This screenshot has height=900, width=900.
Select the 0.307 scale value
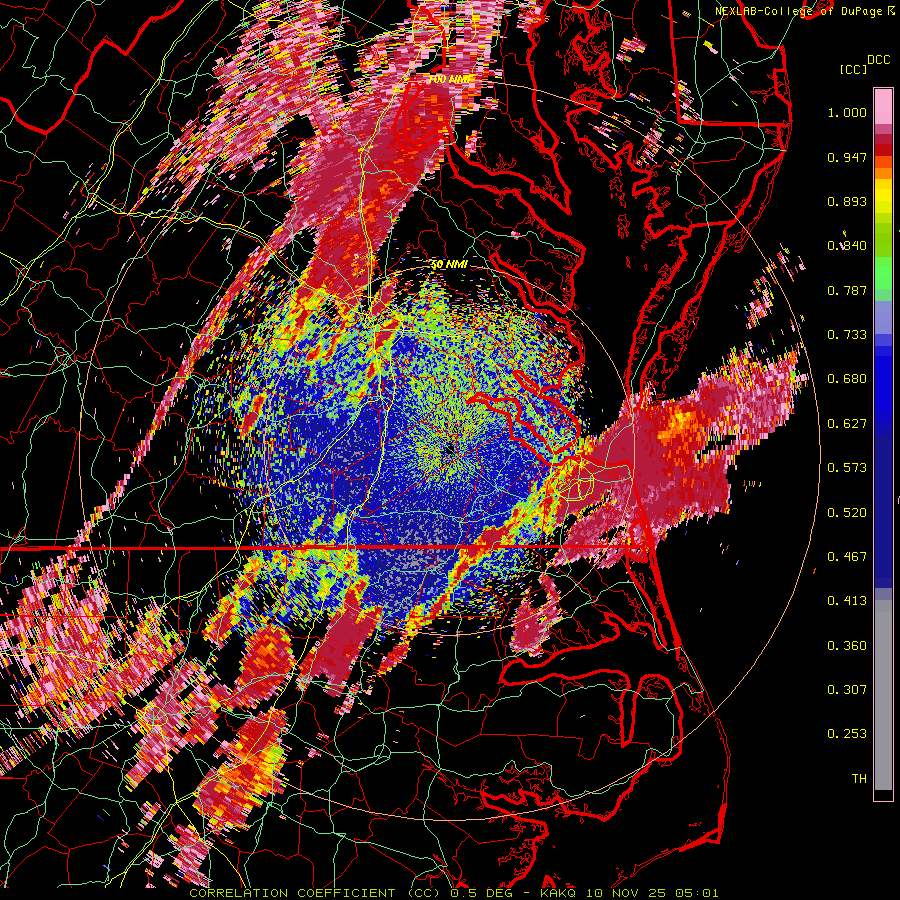tap(847, 690)
